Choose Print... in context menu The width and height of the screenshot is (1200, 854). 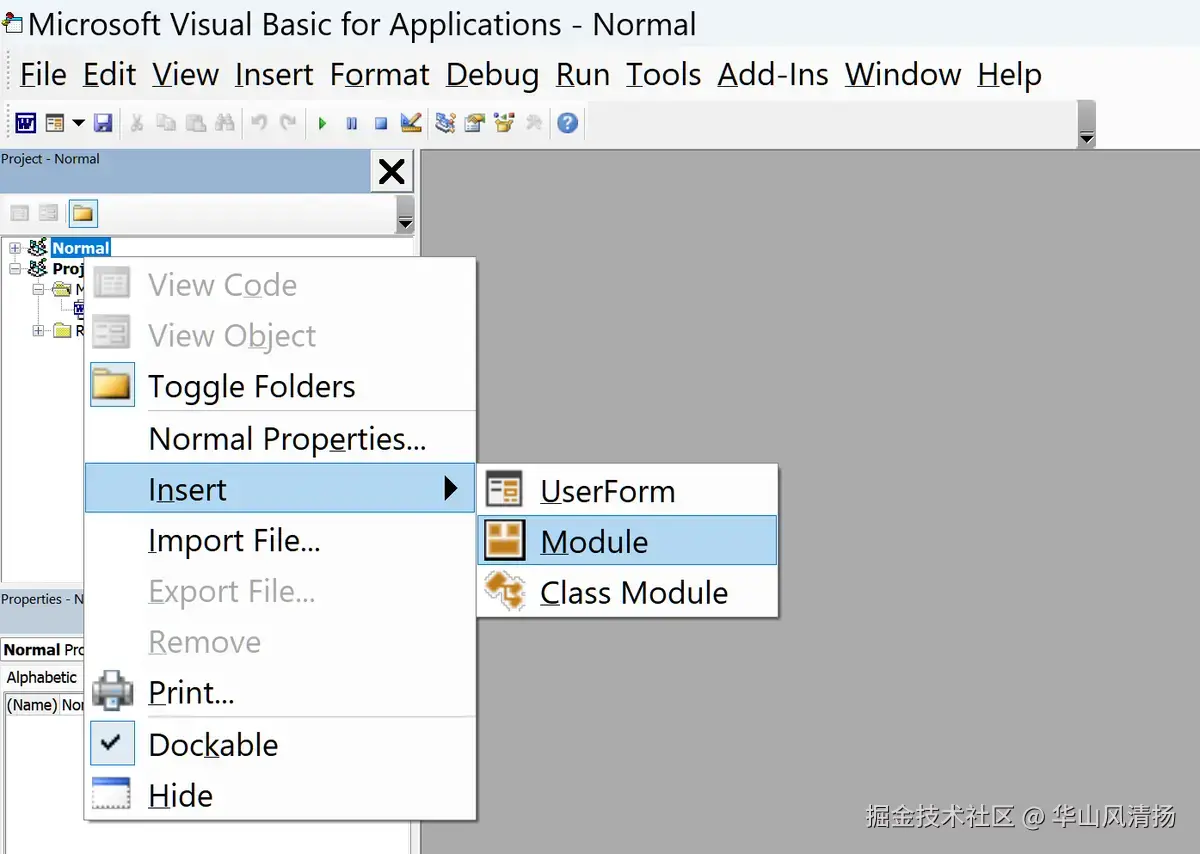click(x=280, y=692)
